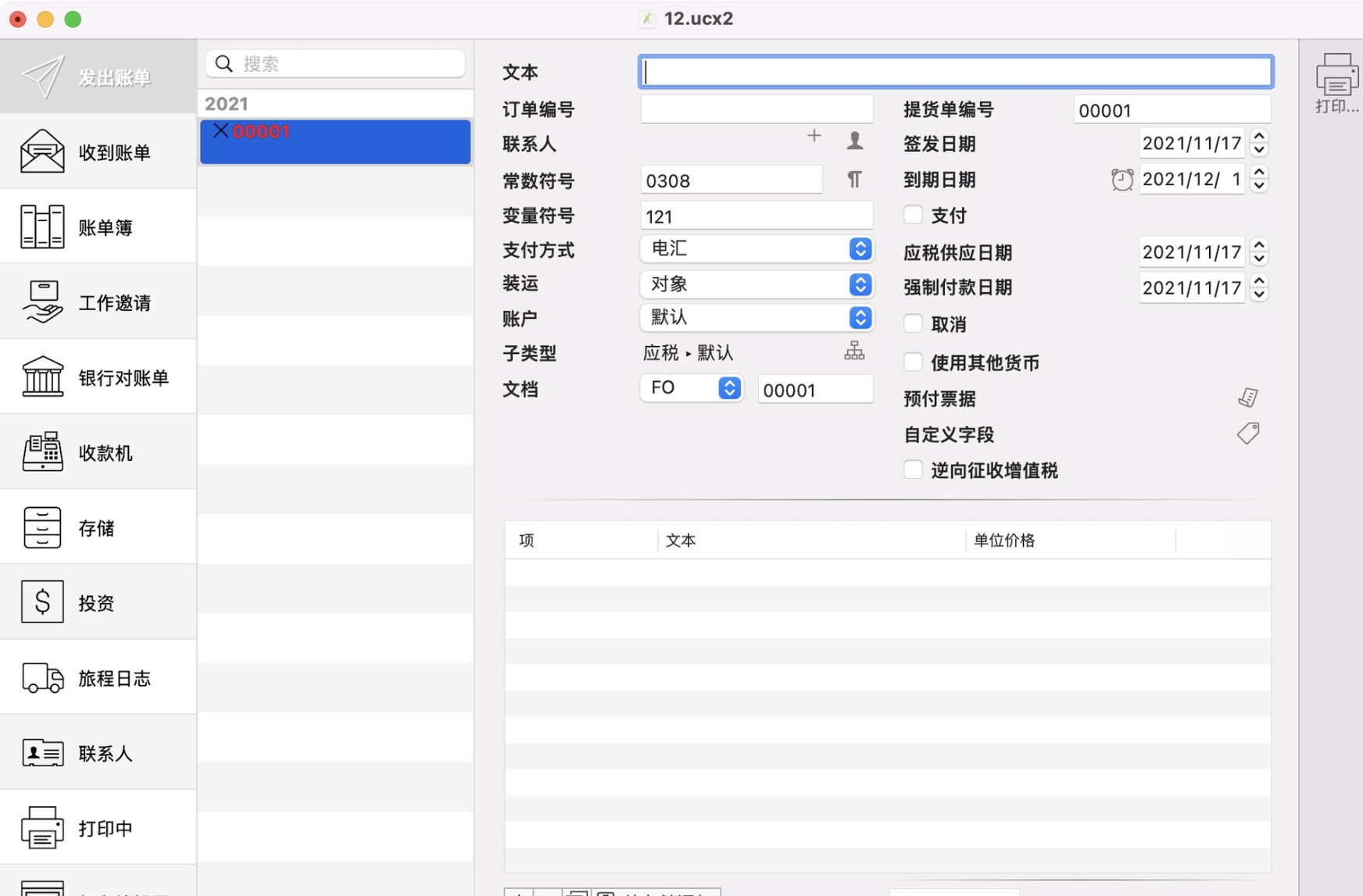Open the 发出账单 paper plane section
Screen dimensions: 1363x896
tap(98, 76)
